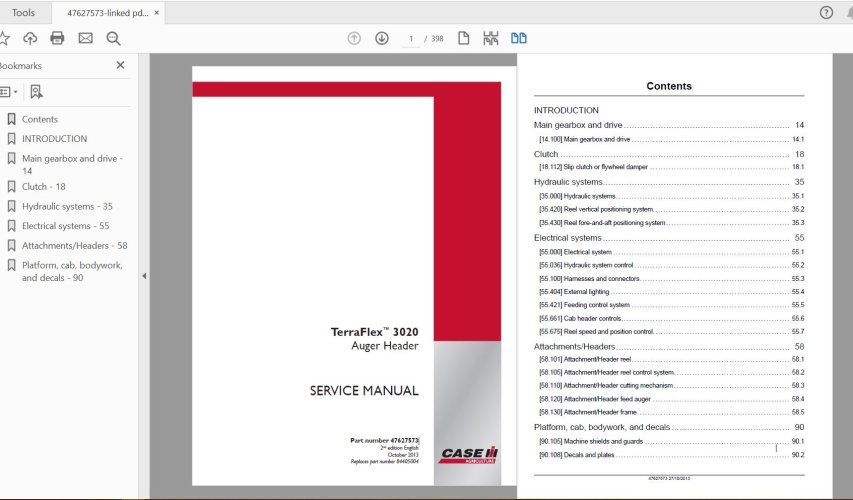Open Attachments/Headers - 58 bookmark
Image resolution: width=853 pixels, height=500 pixels.
coord(75,245)
